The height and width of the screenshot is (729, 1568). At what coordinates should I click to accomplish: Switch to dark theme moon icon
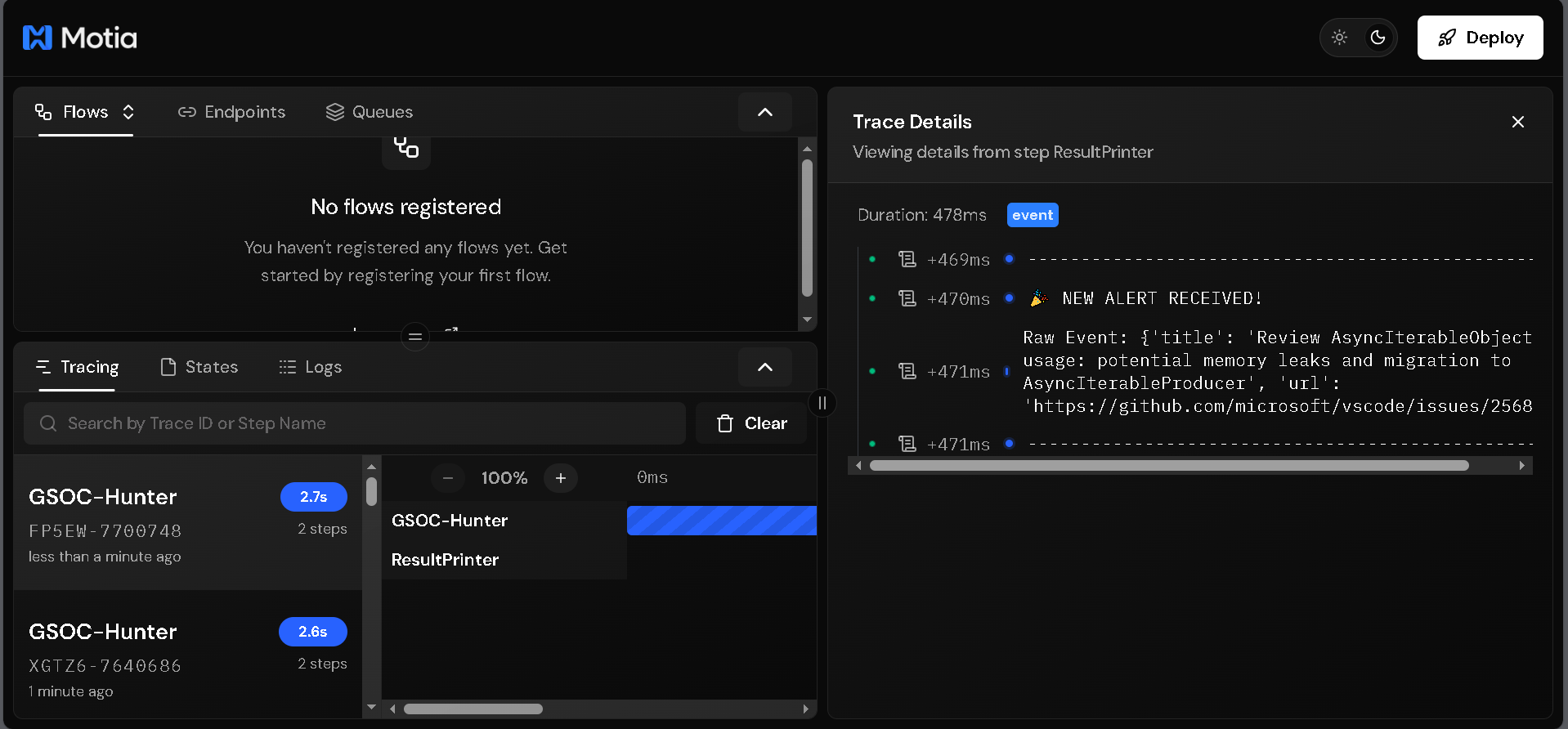click(1378, 38)
